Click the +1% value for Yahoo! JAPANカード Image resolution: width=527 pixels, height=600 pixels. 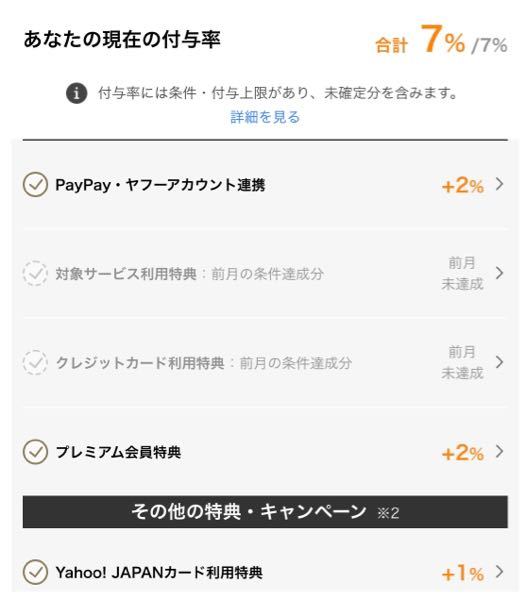tap(463, 573)
